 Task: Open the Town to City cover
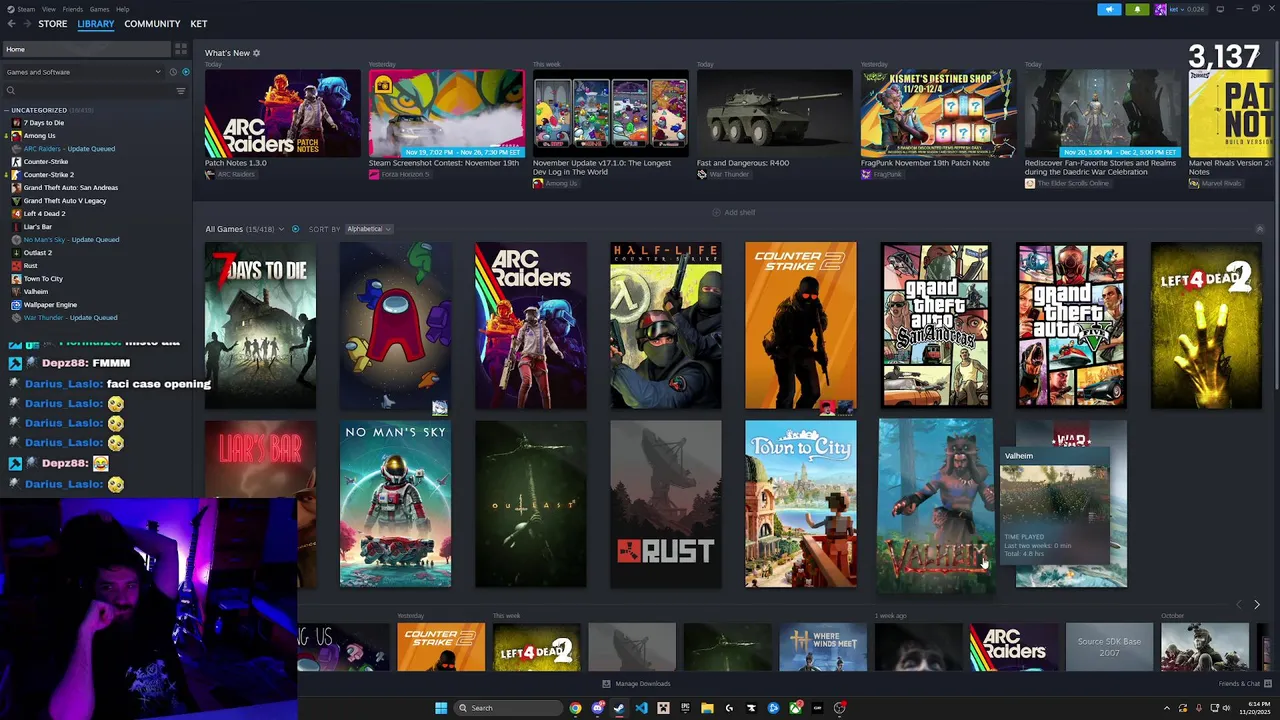[801, 504]
